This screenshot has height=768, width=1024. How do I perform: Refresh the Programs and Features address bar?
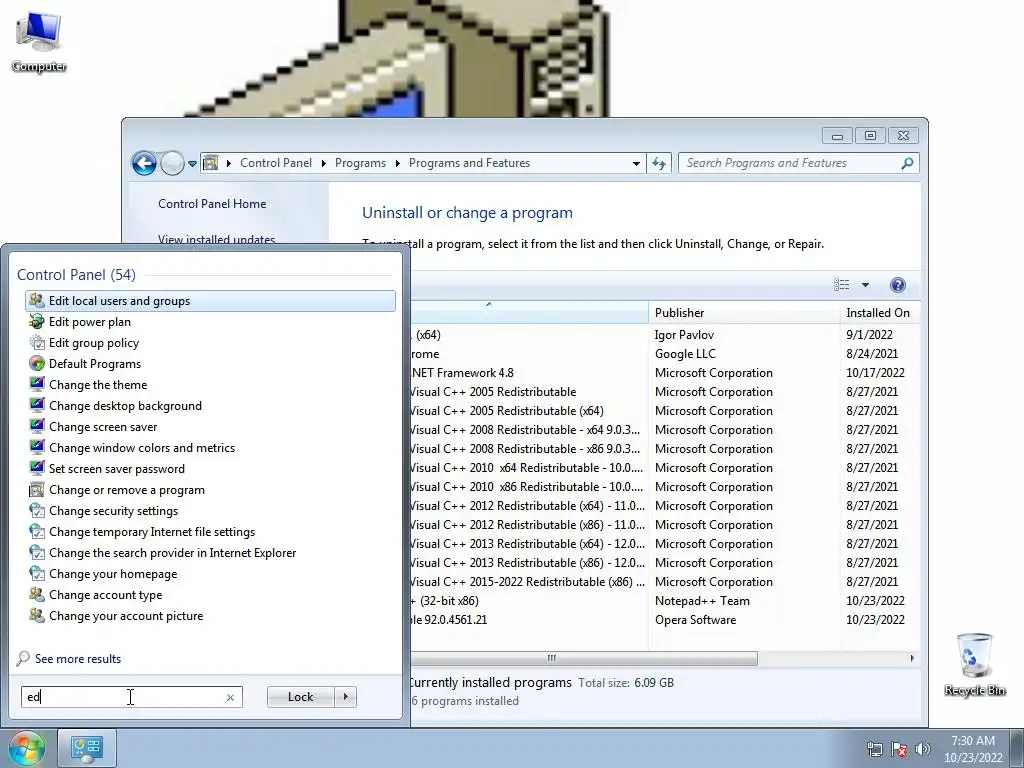click(659, 163)
